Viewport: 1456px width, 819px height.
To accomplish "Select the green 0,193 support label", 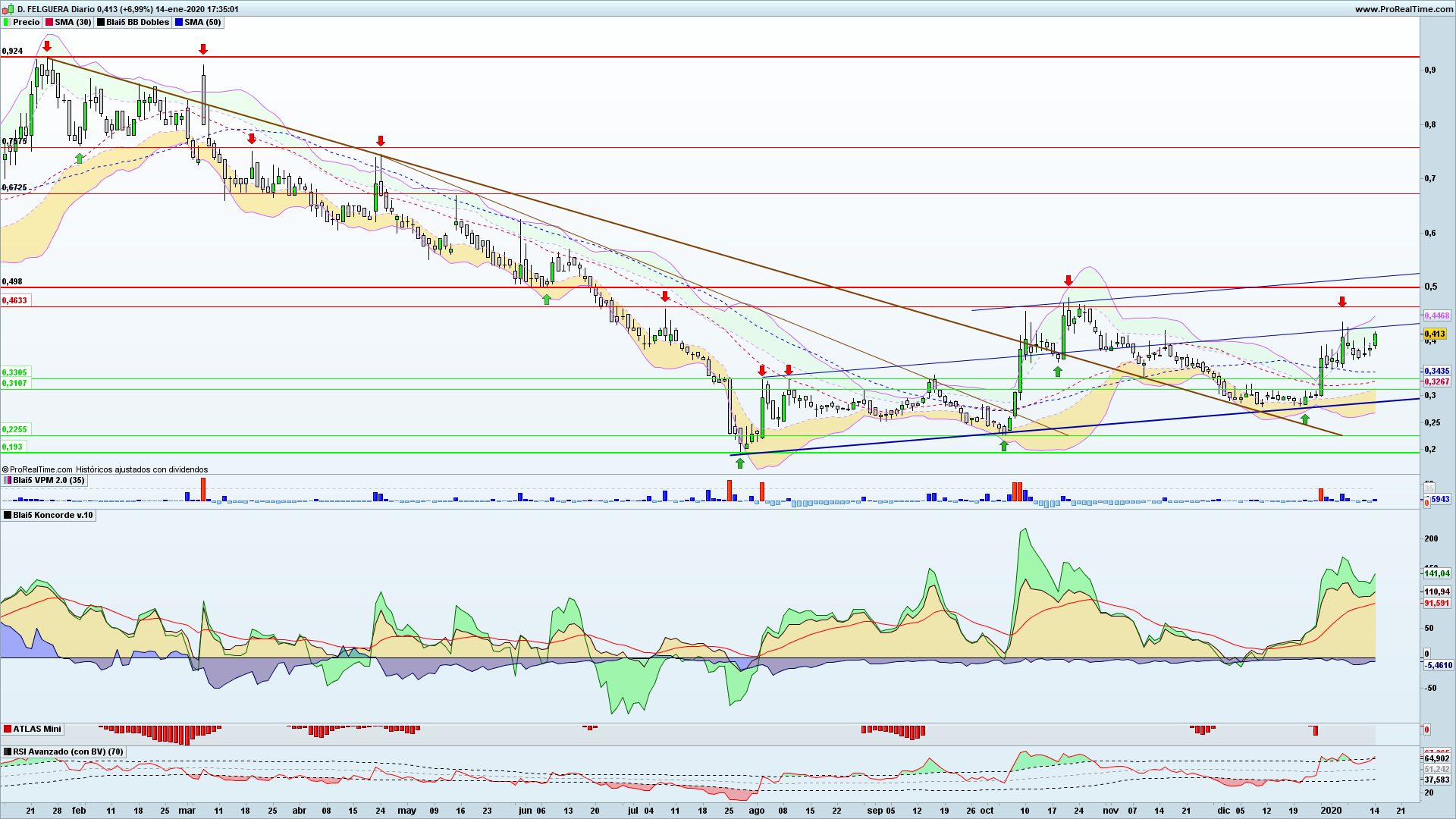I will click(12, 447).
